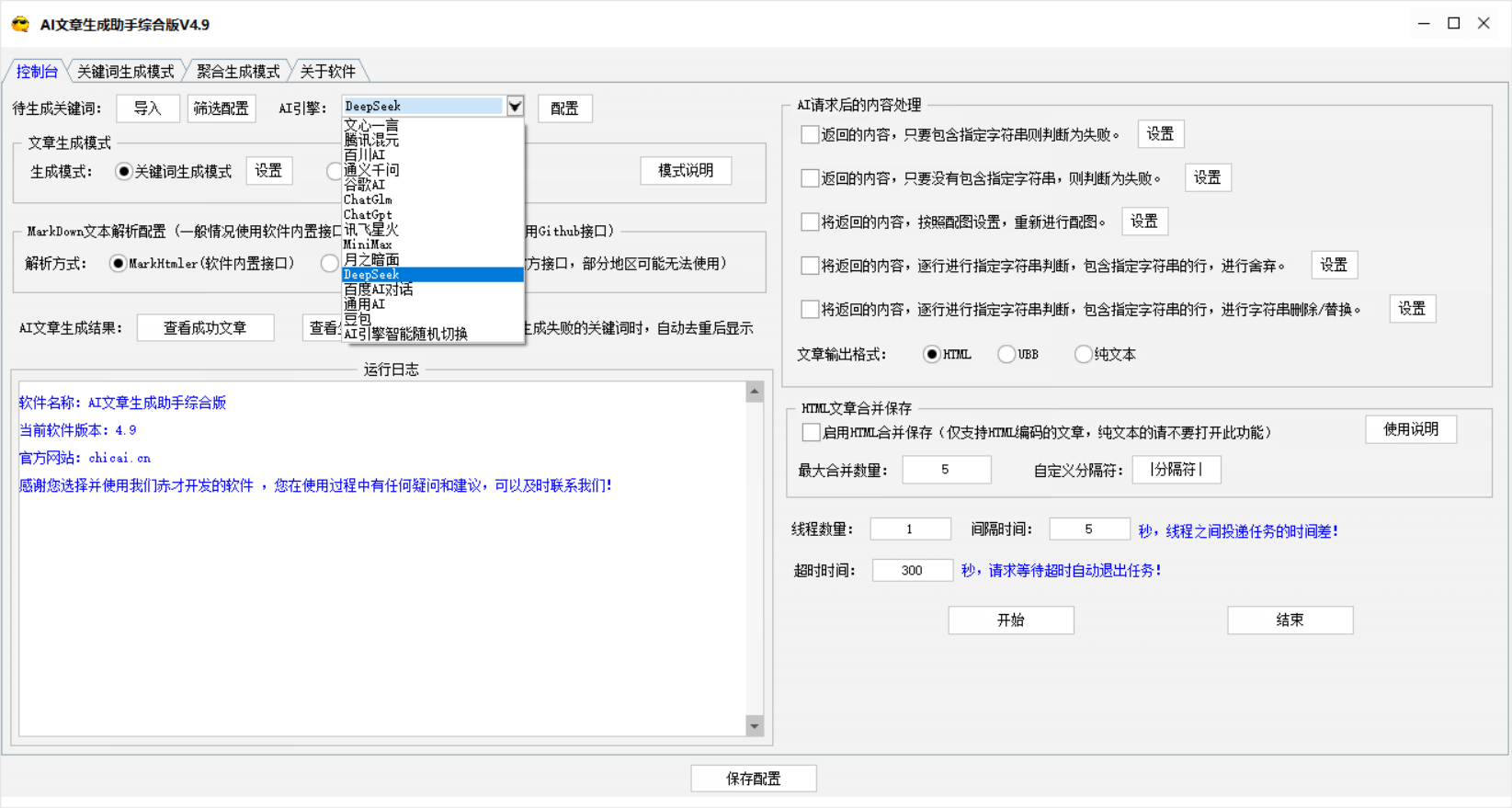Enable 启用HTML合并保存 checkbox
The image size is (1512, 808).
coord(811,432)
